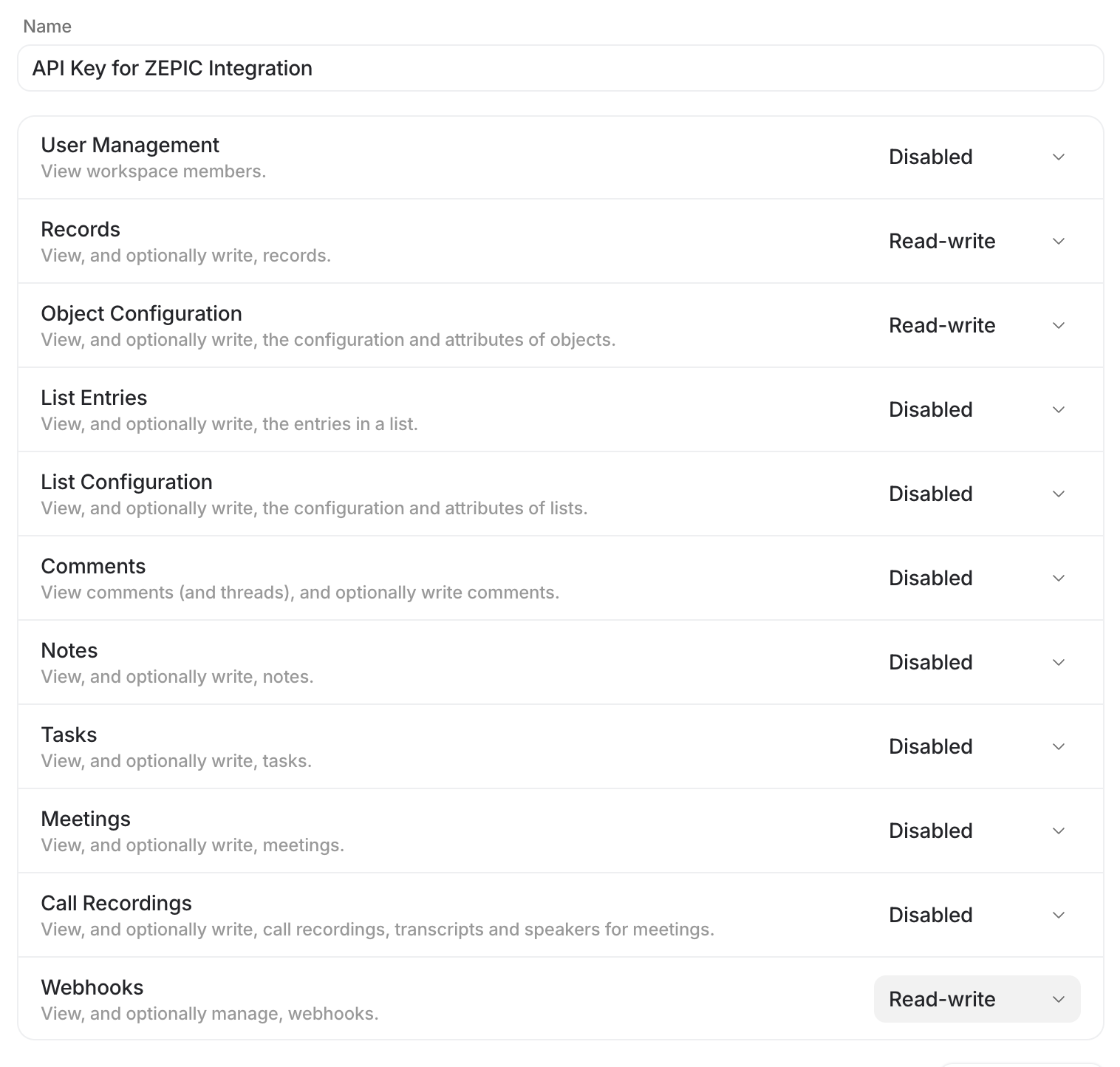
Task: Click the chevron icon in Meetings row
Action: 1058,831
